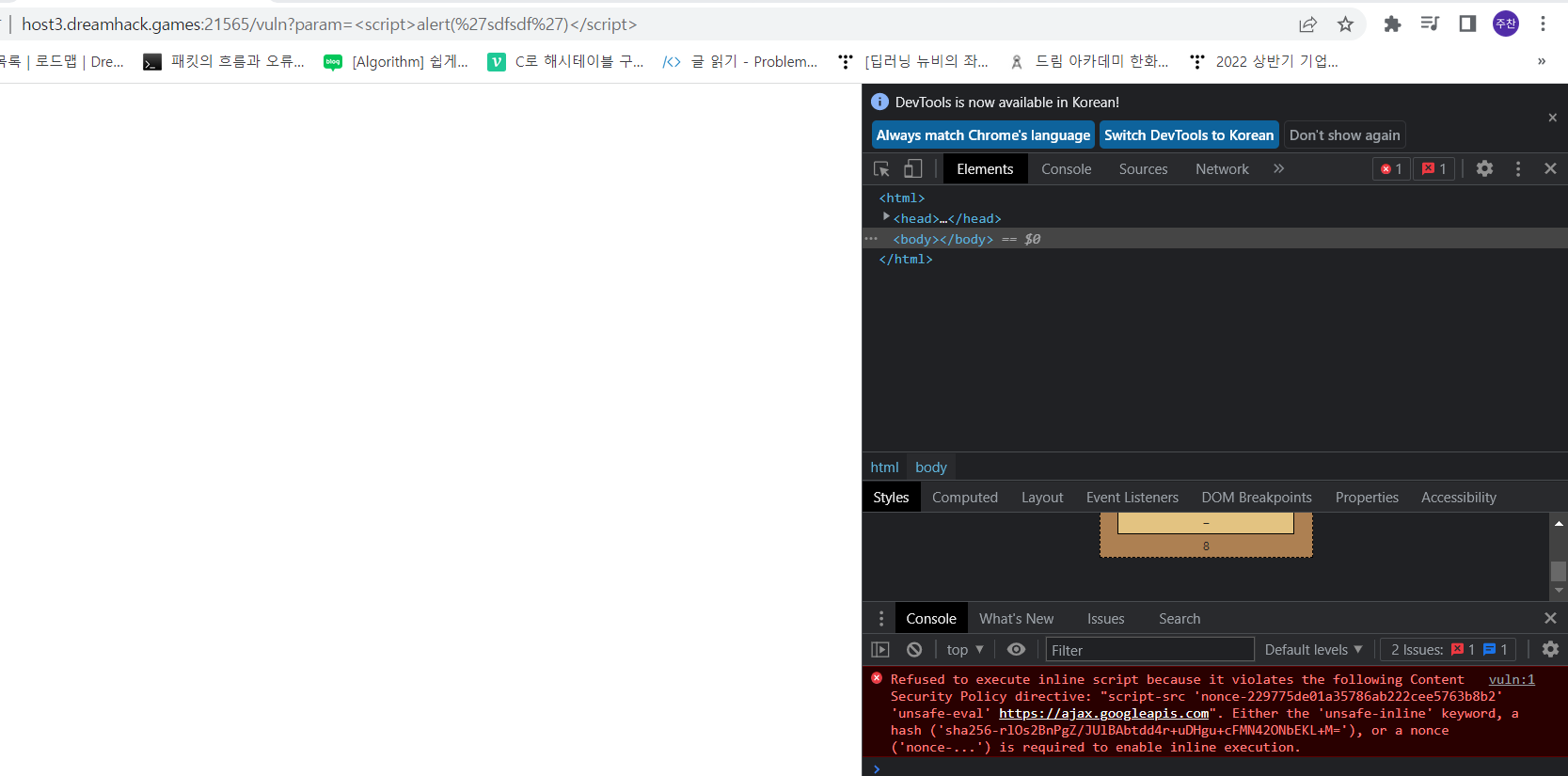
Task: Toggle Chrome side panel icon
Action: point(1467,24)
